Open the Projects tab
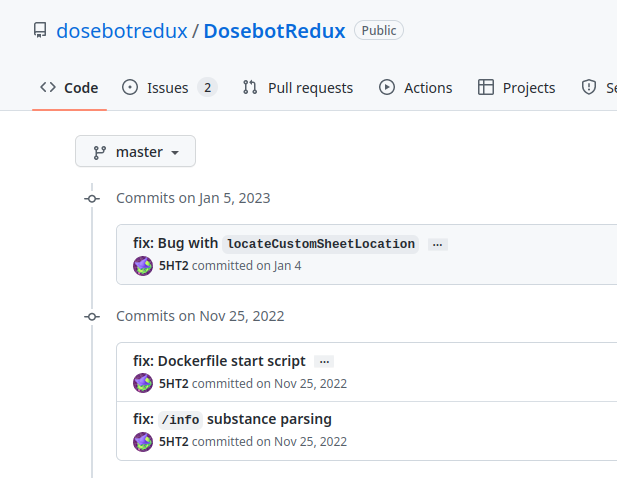 pyautogui.click(x=517, y=88)
